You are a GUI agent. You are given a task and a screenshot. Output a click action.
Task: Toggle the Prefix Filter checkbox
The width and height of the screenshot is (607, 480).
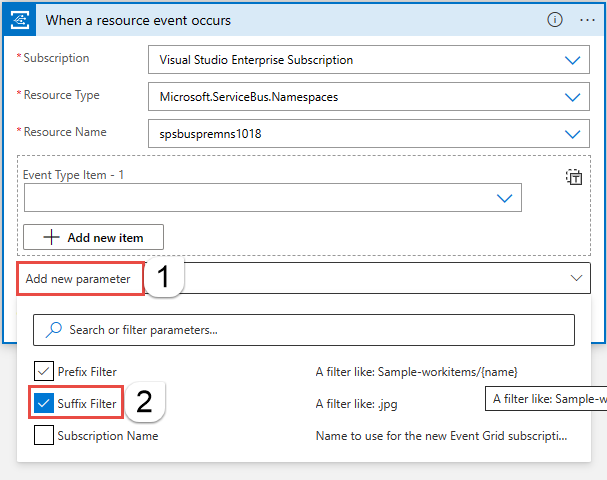[x=44, y=372]
